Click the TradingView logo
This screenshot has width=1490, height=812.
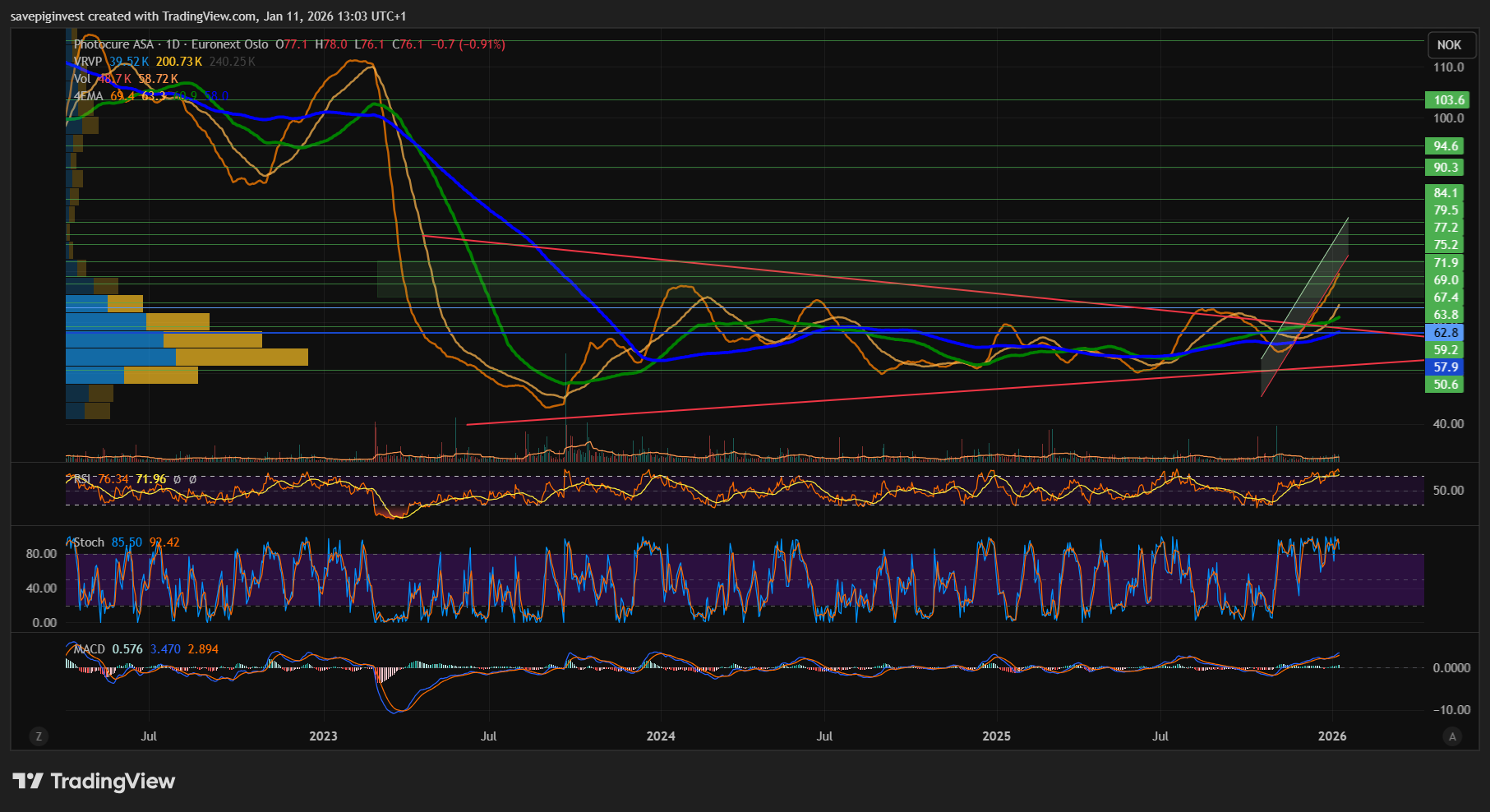coord(94,781)
